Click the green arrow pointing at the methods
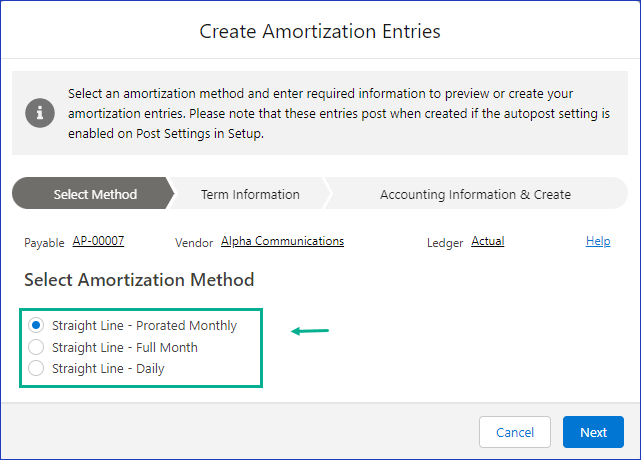 (x=310, y=331)
